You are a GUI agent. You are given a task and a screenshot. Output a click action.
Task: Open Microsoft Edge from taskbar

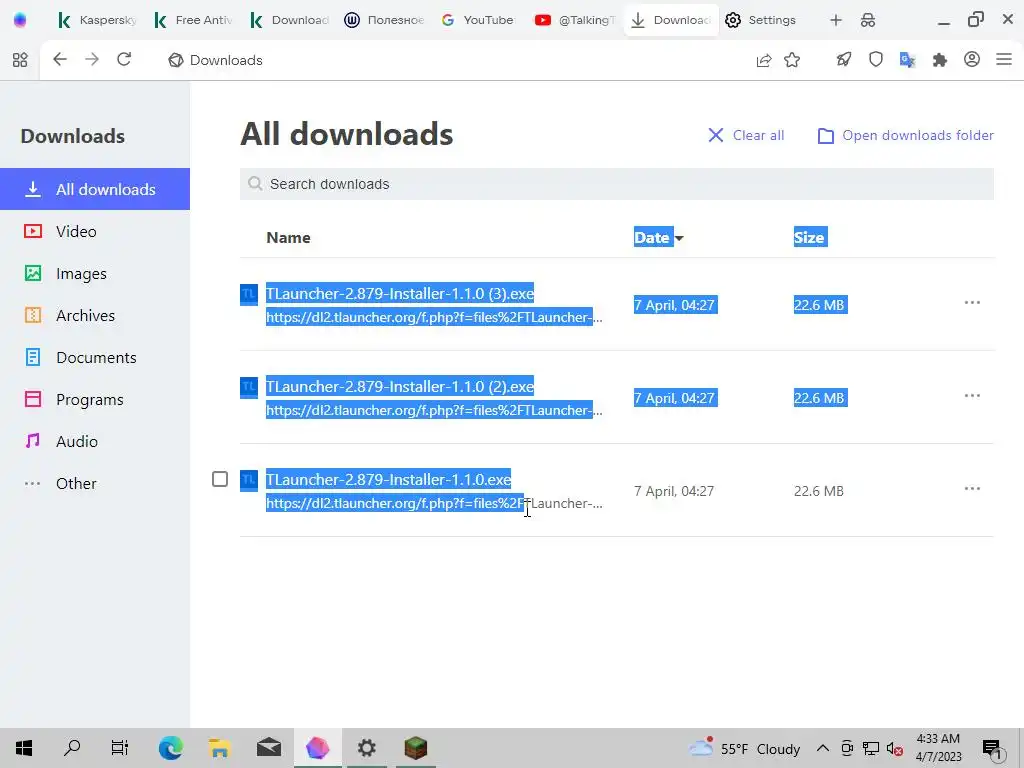coord(170,748)
